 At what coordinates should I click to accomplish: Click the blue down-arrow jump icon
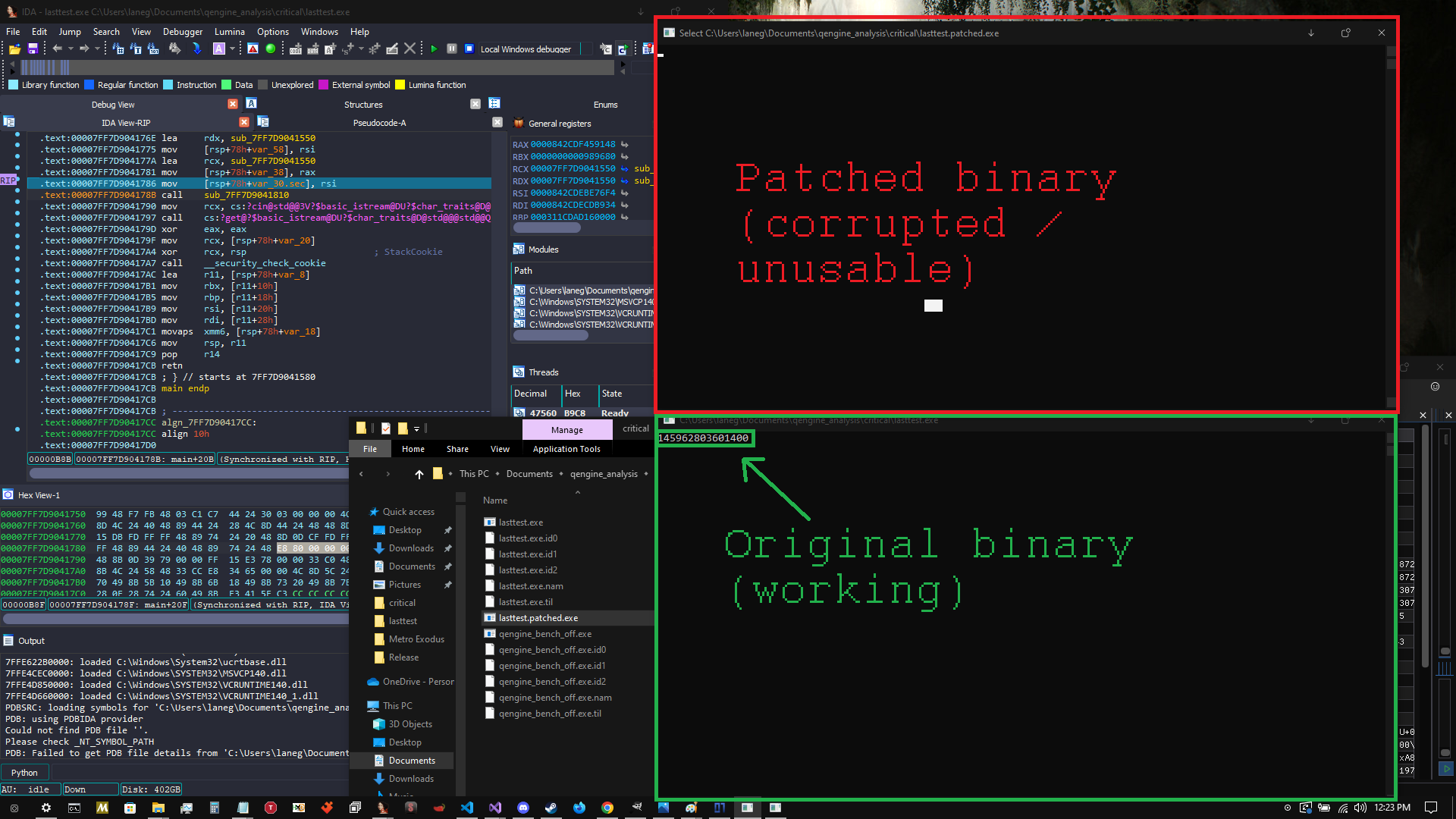click(196, 49)
